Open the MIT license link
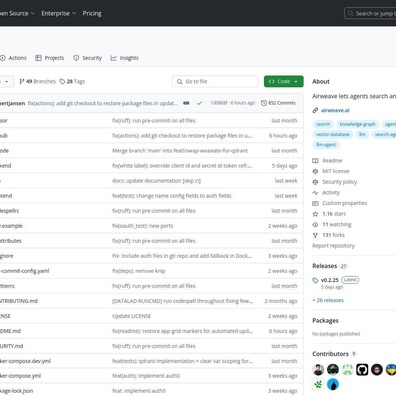This screenshot has height=396, width=396. pos(336,171)
